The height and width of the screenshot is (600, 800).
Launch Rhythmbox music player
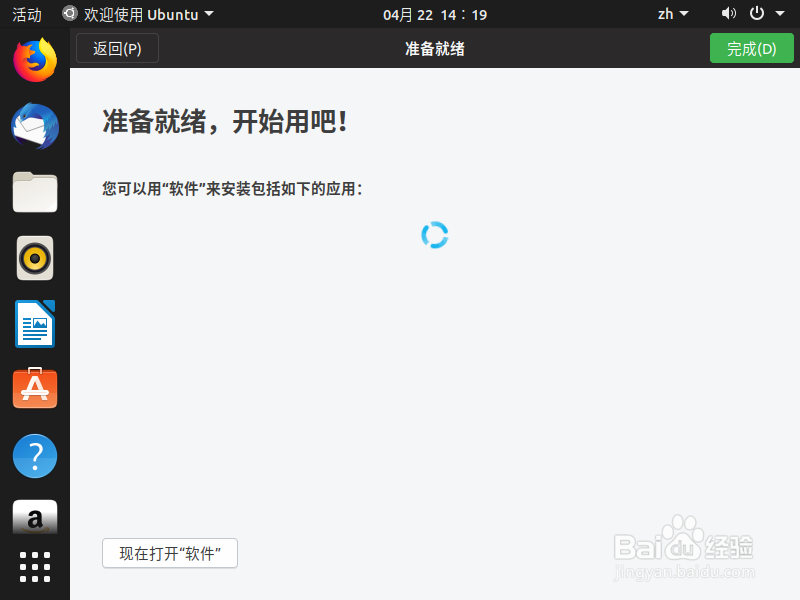click(35, 258)
